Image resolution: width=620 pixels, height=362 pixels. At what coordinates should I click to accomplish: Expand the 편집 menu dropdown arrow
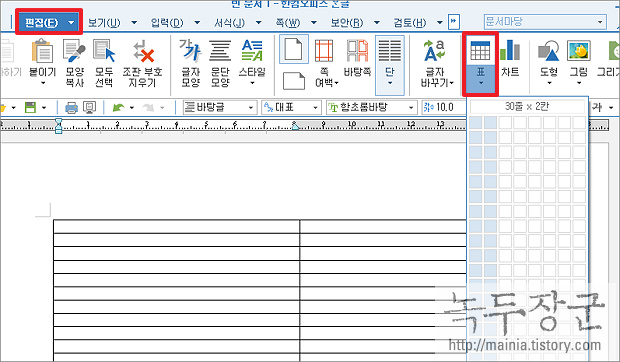click(x=71, y=23)
